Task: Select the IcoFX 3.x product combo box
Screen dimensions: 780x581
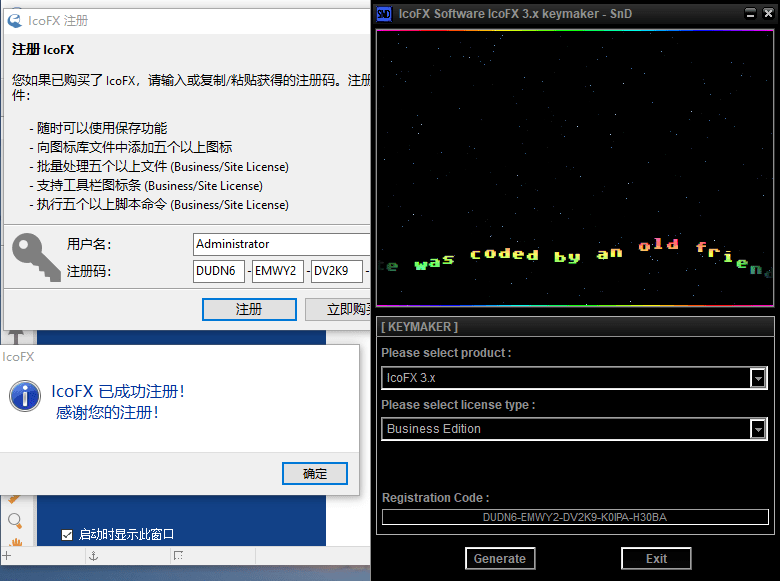Action: click(x=574, y=378)
